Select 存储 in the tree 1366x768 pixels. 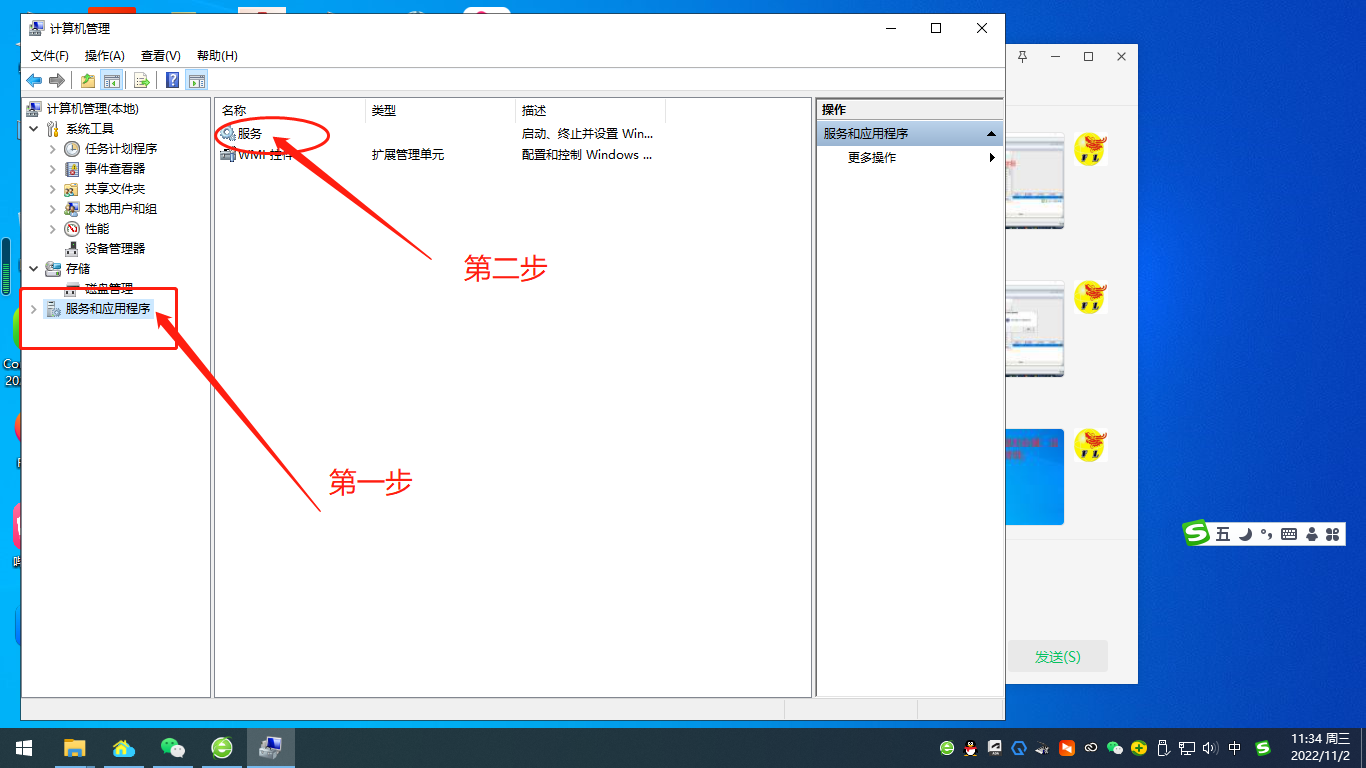coord(78,269)
